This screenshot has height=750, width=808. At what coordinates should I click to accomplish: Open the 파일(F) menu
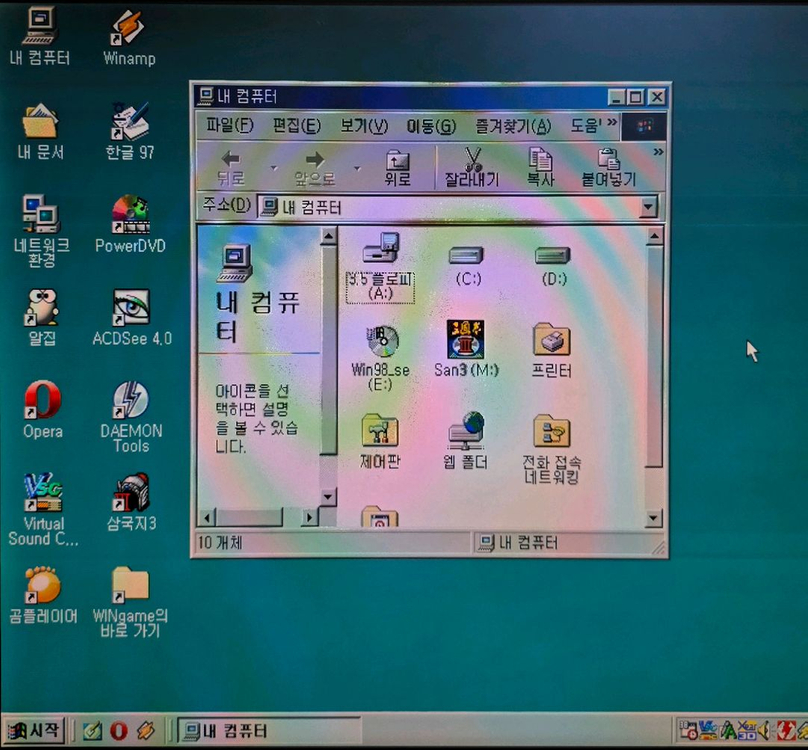(229, 126)
